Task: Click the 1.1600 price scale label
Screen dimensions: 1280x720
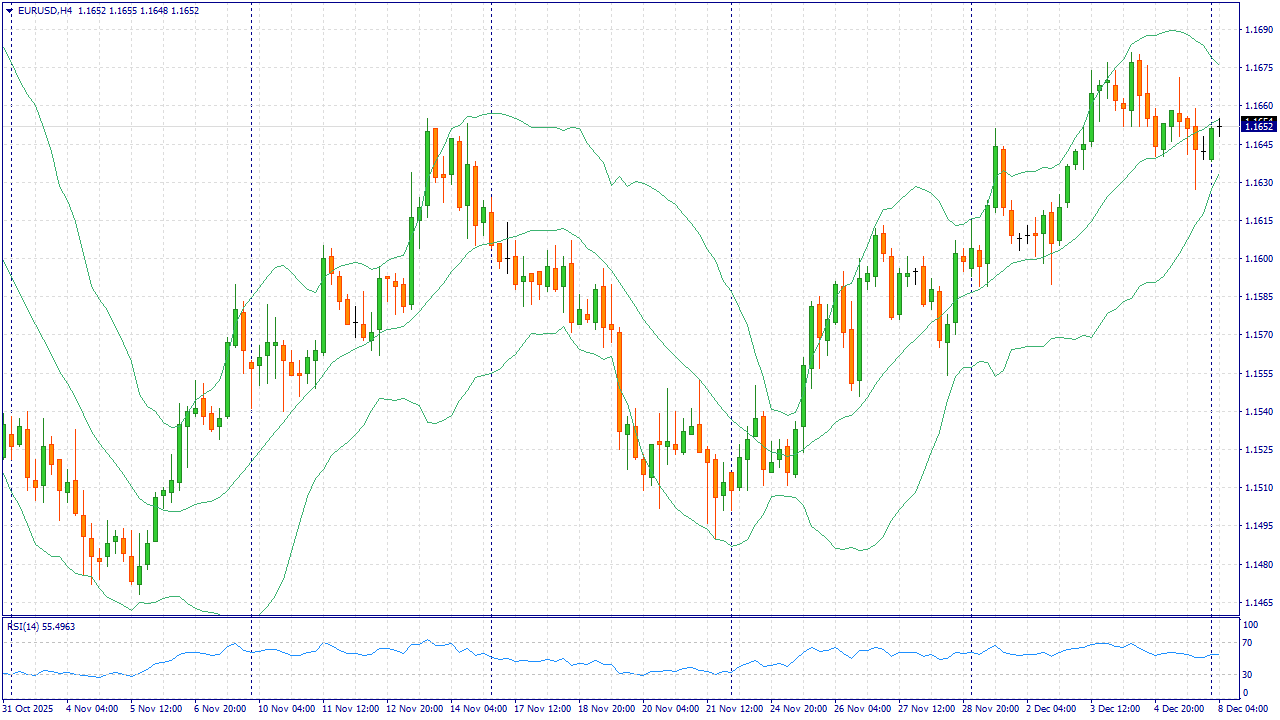Action: [1258, 259]
